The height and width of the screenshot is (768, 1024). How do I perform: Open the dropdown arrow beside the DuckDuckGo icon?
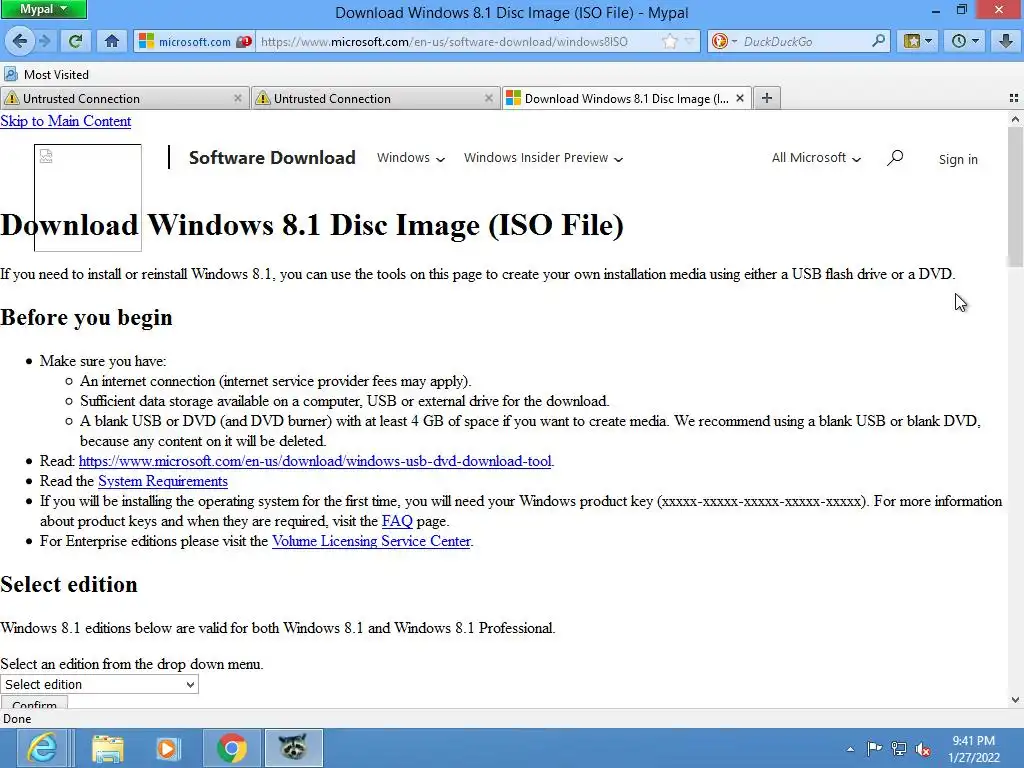[x=734, y=42]
